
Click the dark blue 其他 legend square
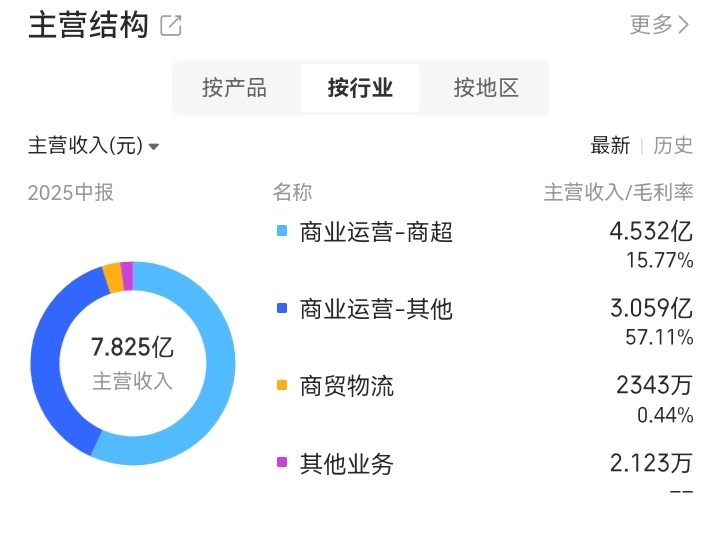click(x=282, y=308)
